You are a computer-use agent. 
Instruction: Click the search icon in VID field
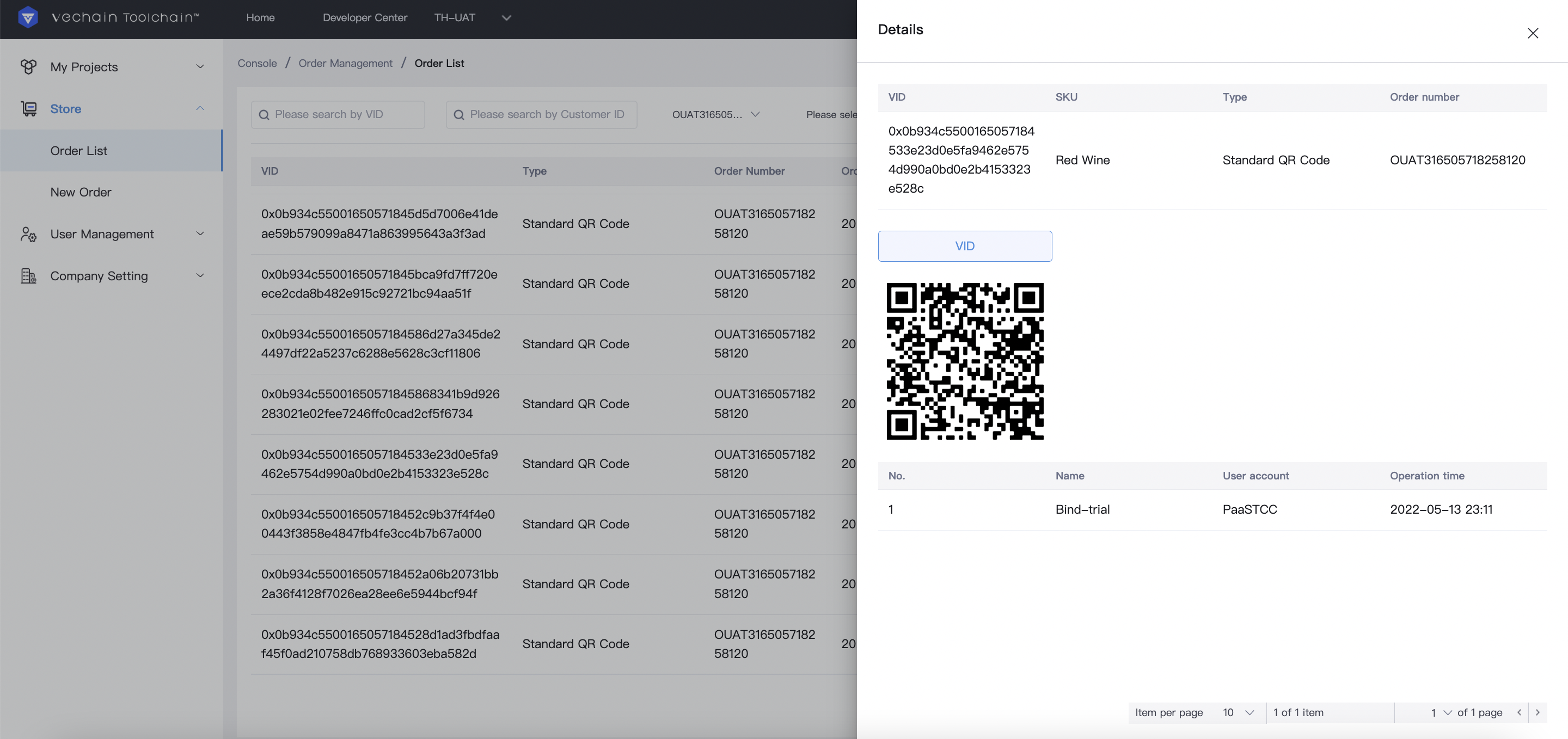(264, 115)
